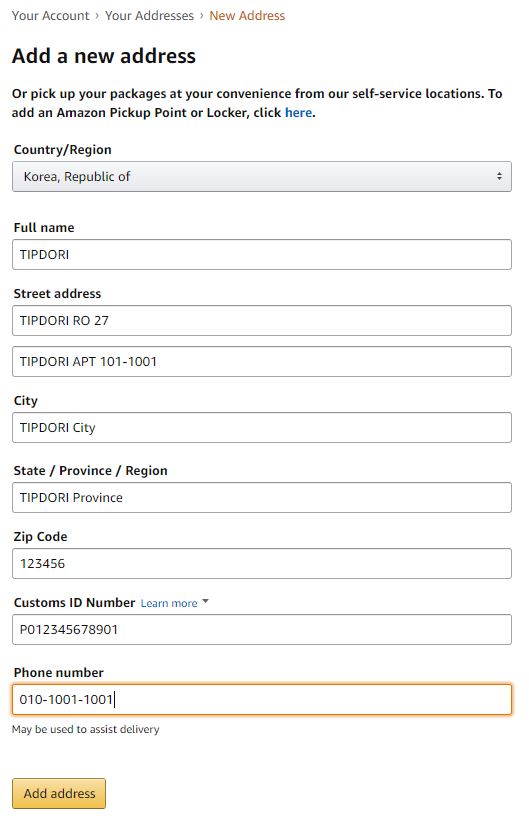
Task: Go to the Your Account breadcrumb
Action: 50,16
